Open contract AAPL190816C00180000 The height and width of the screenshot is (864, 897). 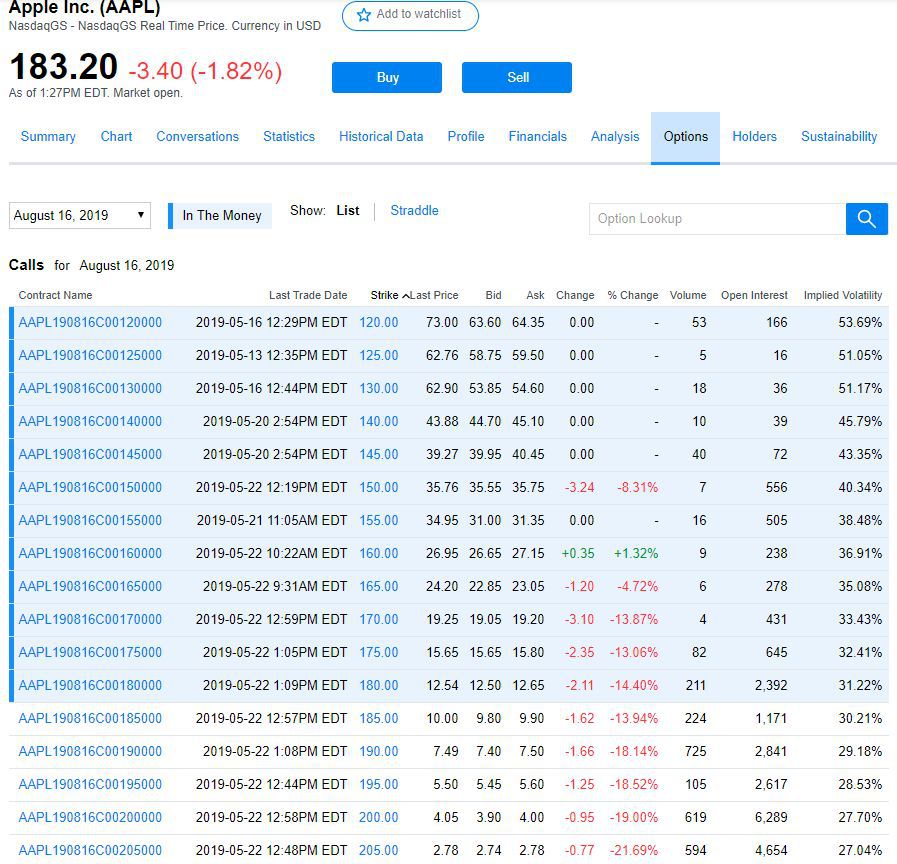click(x=87, y=685)
